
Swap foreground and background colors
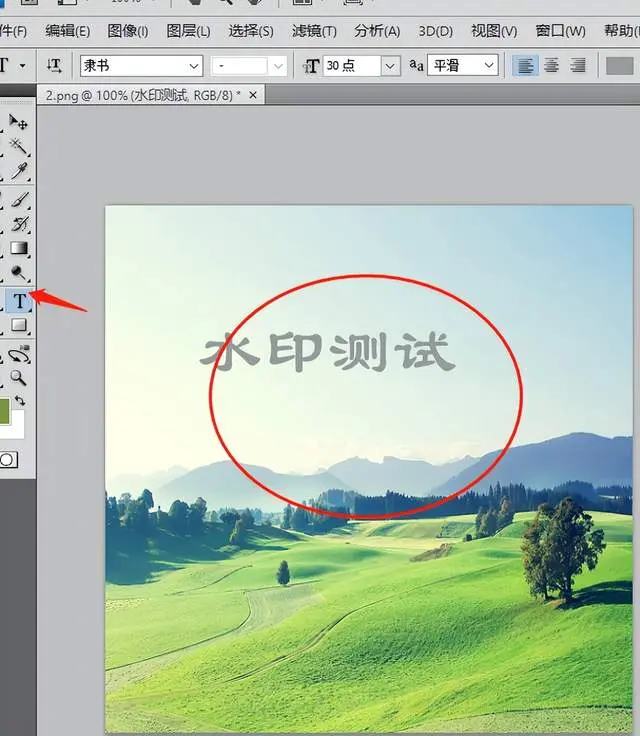point(20,401)
